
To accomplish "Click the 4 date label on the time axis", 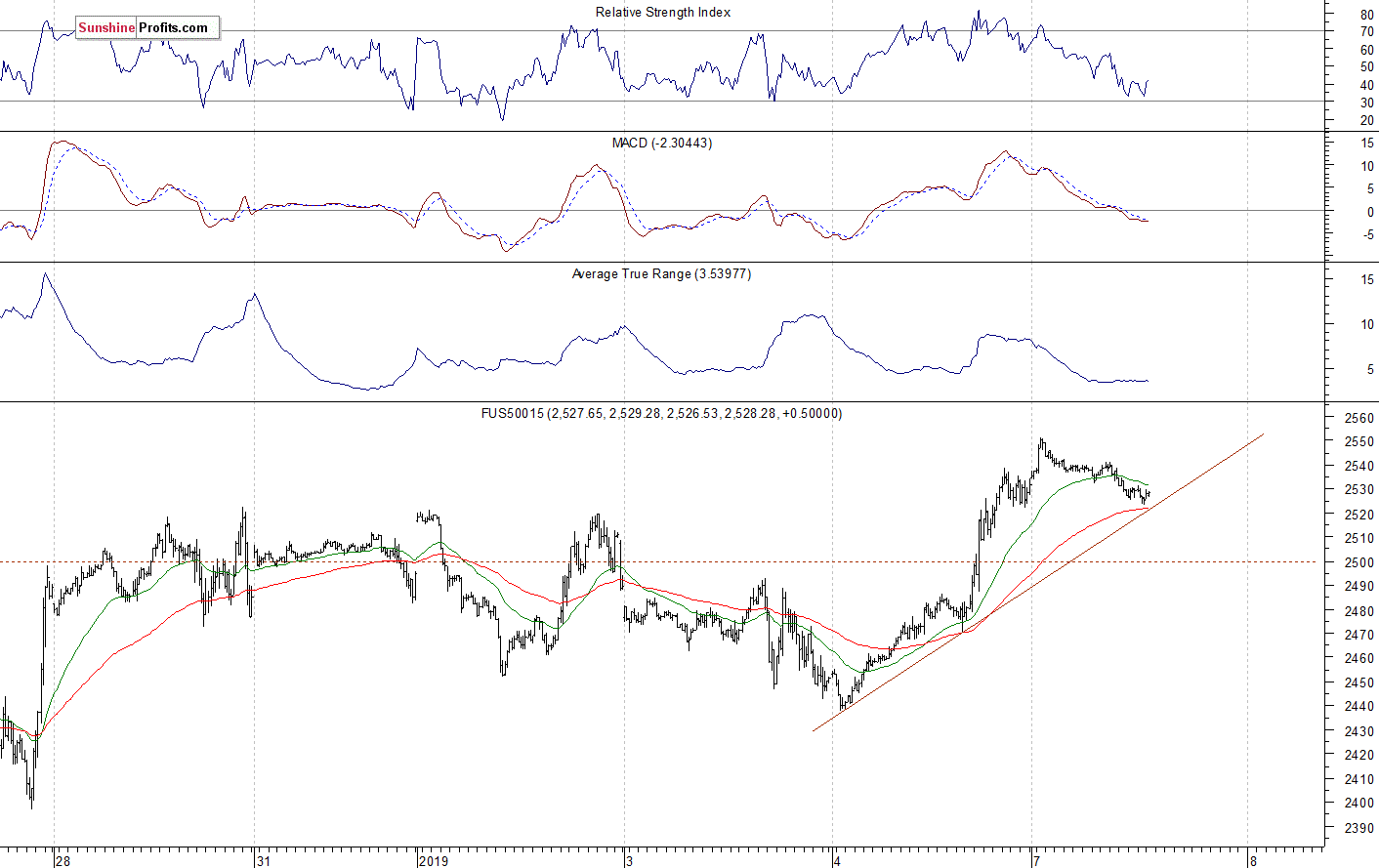I will pyautogui.click(x=837, y=861).
